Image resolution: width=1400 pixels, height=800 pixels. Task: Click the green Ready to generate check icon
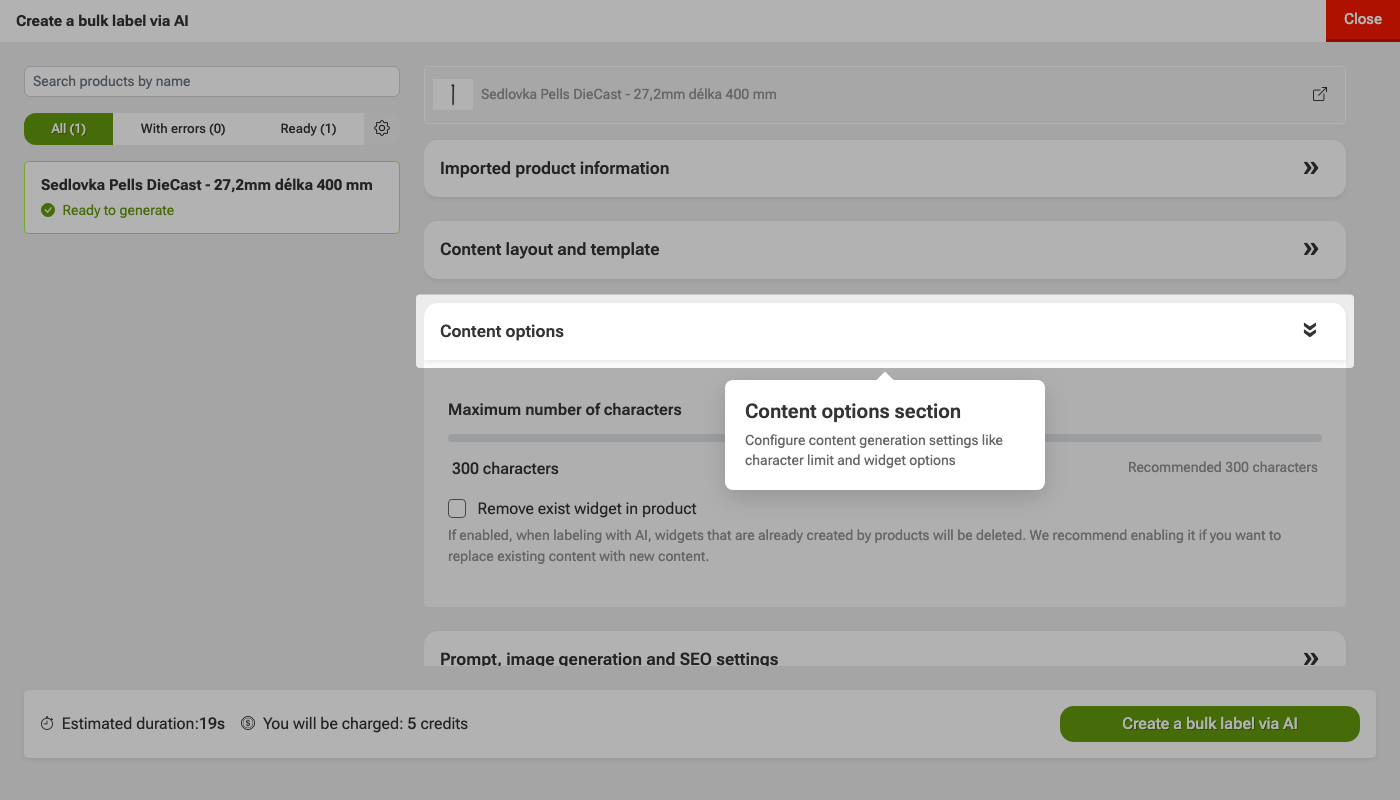point(48,210)
